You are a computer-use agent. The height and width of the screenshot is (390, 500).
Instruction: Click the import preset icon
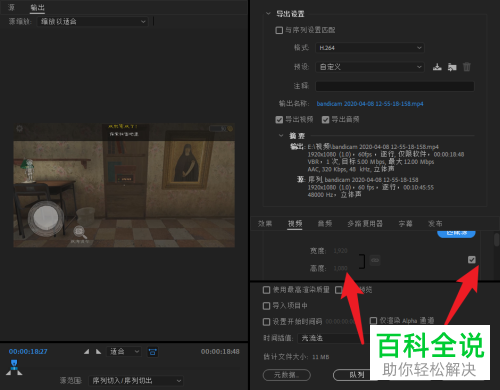click(452, 67)
